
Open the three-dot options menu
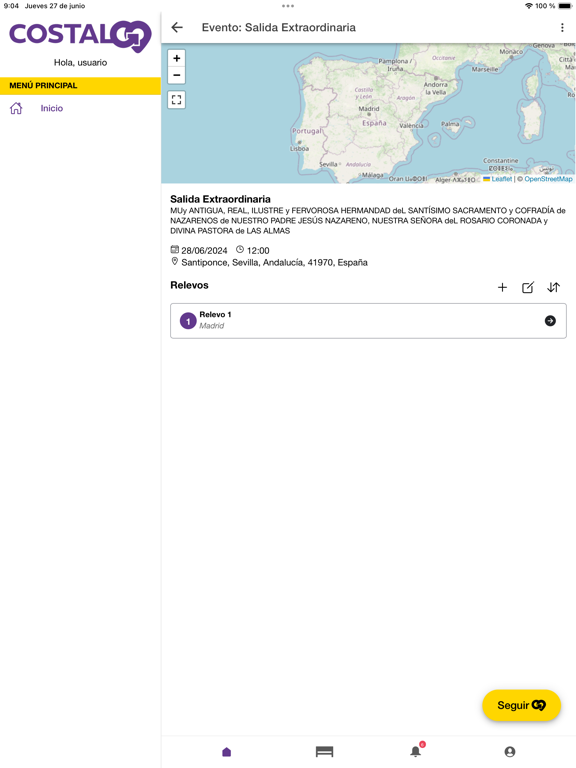pyautogui.click(x=562, y=27)
